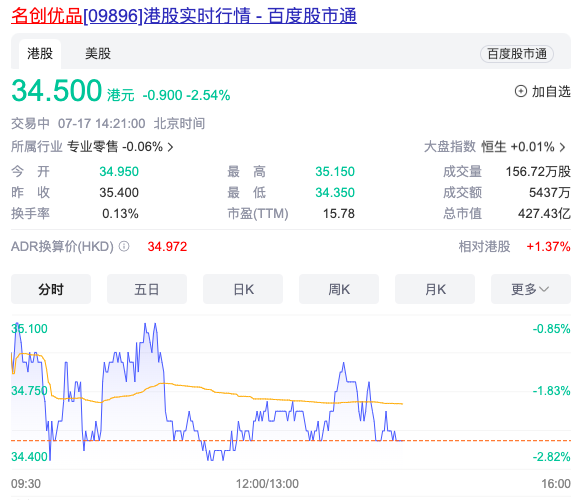Click the 加自选 label text

tap(551, 91)
